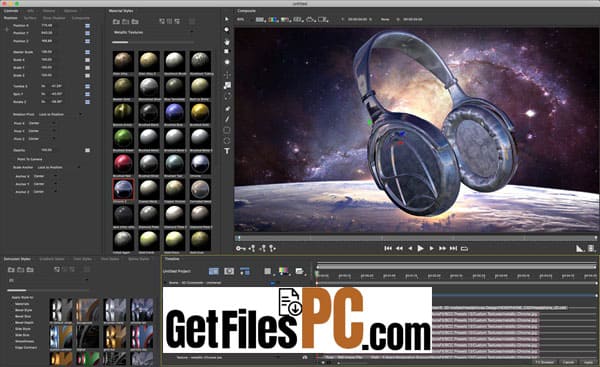This screenshot has height=367, width=600.
Task: Switch to the Controls tab
Action: [x=11, y=11]
